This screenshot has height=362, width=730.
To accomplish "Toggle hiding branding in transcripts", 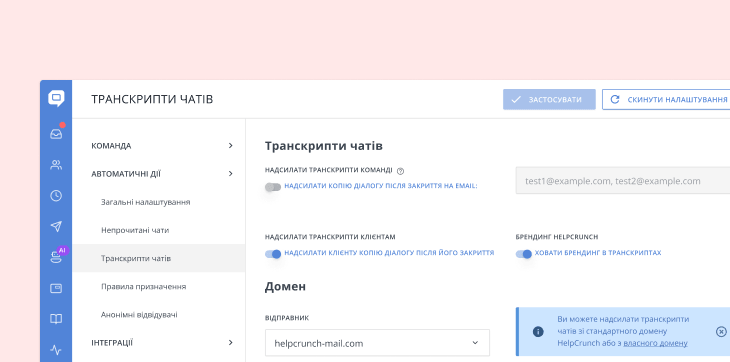I will 524,254.
